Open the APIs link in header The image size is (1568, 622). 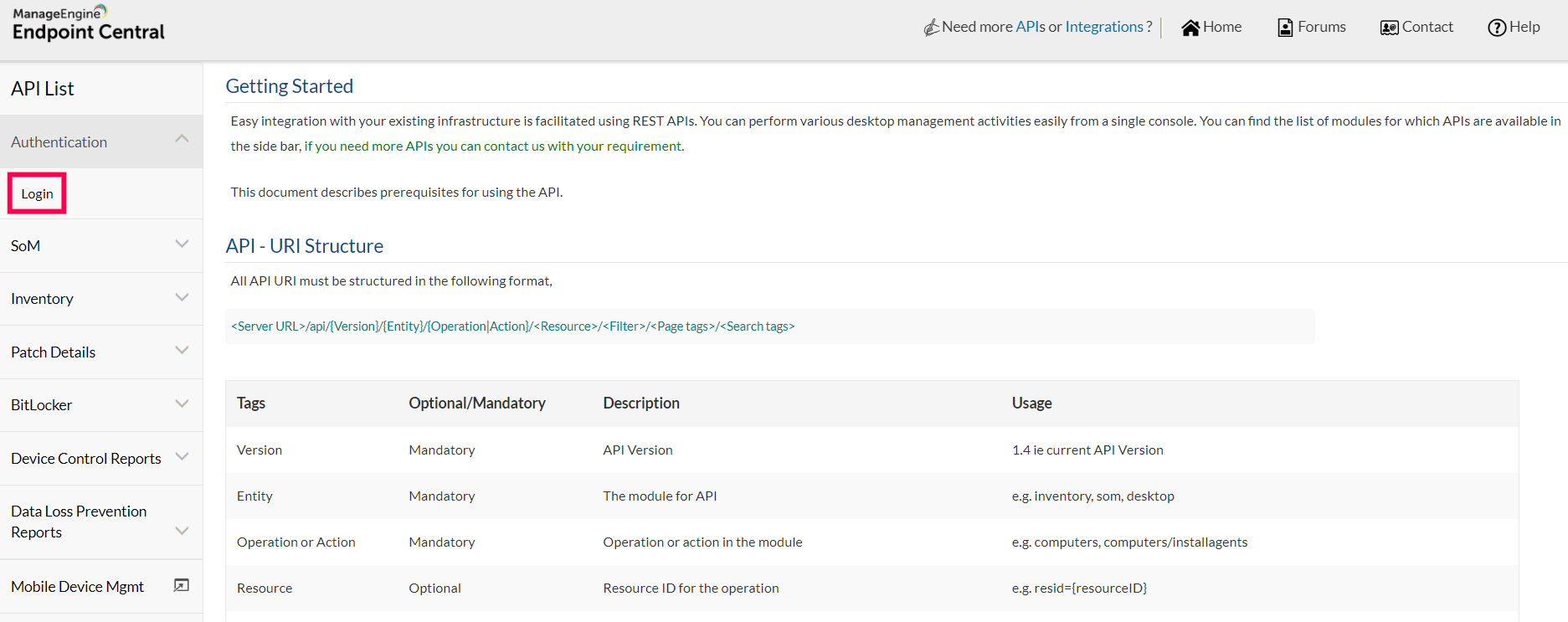coord(1030,27)
